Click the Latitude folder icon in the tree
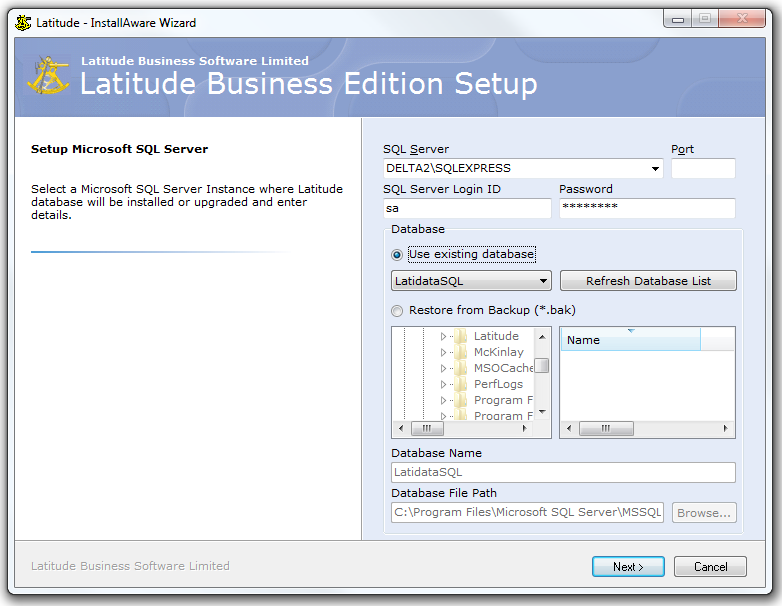The width and height of the screenshot is (782, 606). point(461,337)
